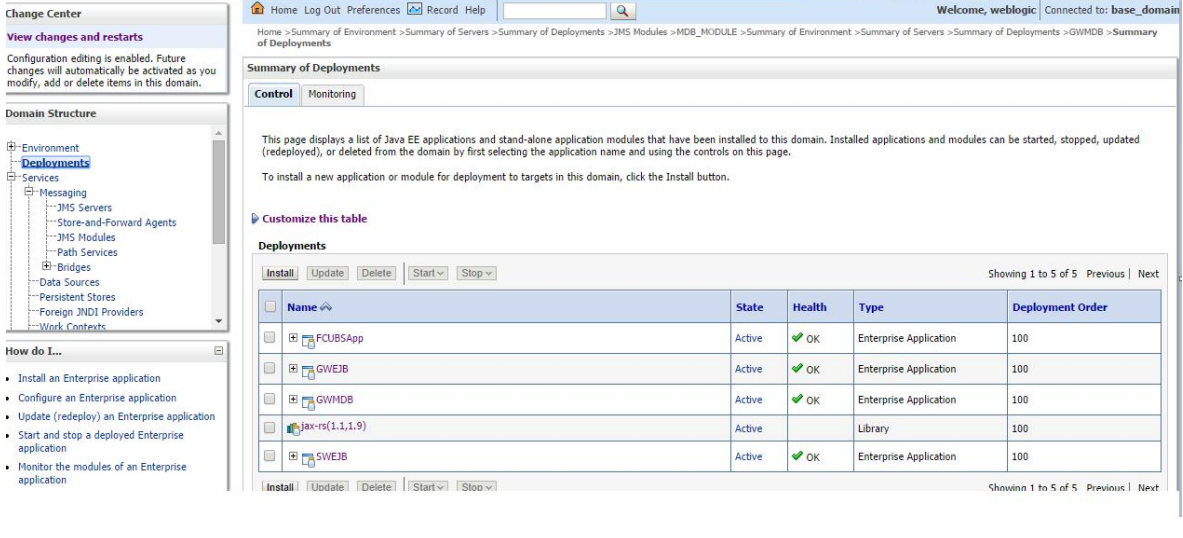
Task: Sort by the Deployment Order column header
Action: coord(1060,307)
